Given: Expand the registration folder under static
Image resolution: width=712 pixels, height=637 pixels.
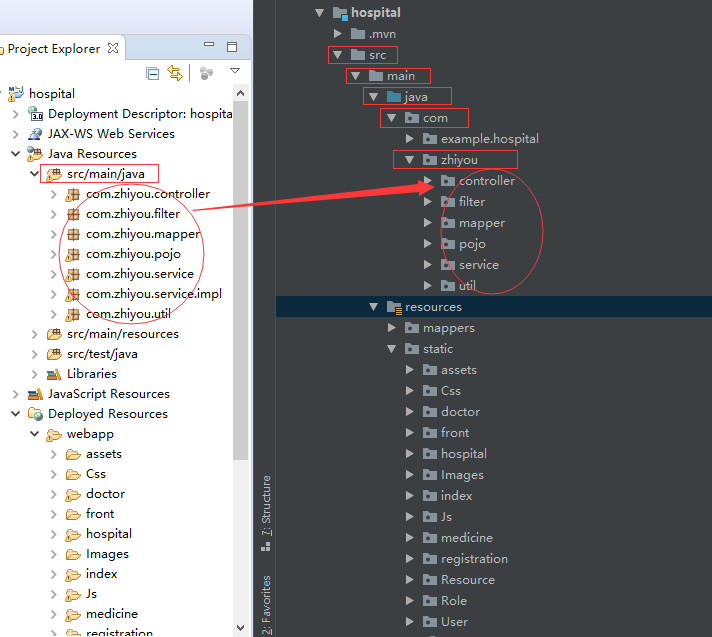Looking at the screenshot, I should pyautogui.click(x=410, y=558).
